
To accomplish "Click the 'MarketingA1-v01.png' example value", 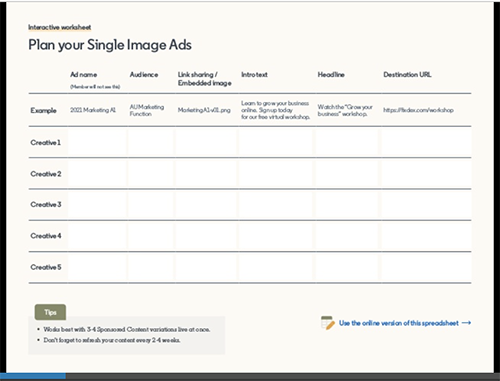I will click(204, 110).
